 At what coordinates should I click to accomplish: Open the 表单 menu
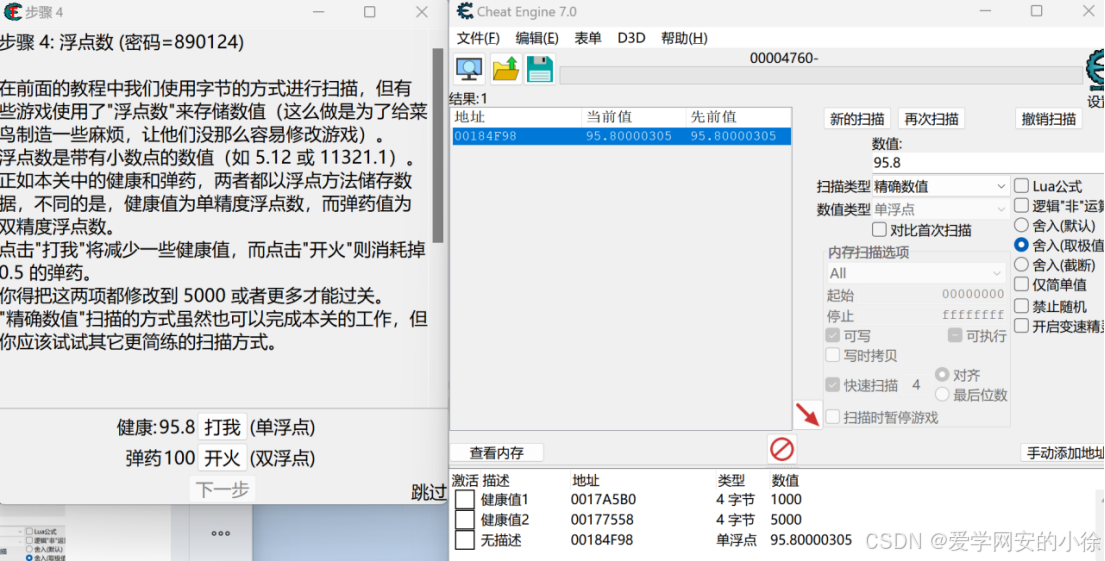pyautogui.click(x=588, y=38)
